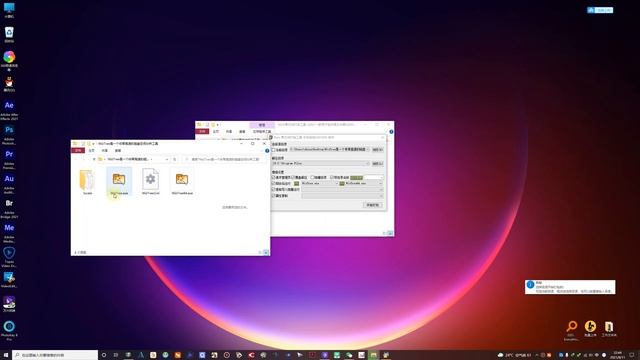Toggle the checkbox next to the green highlighted field
The image size is (640, 360).
332,178
